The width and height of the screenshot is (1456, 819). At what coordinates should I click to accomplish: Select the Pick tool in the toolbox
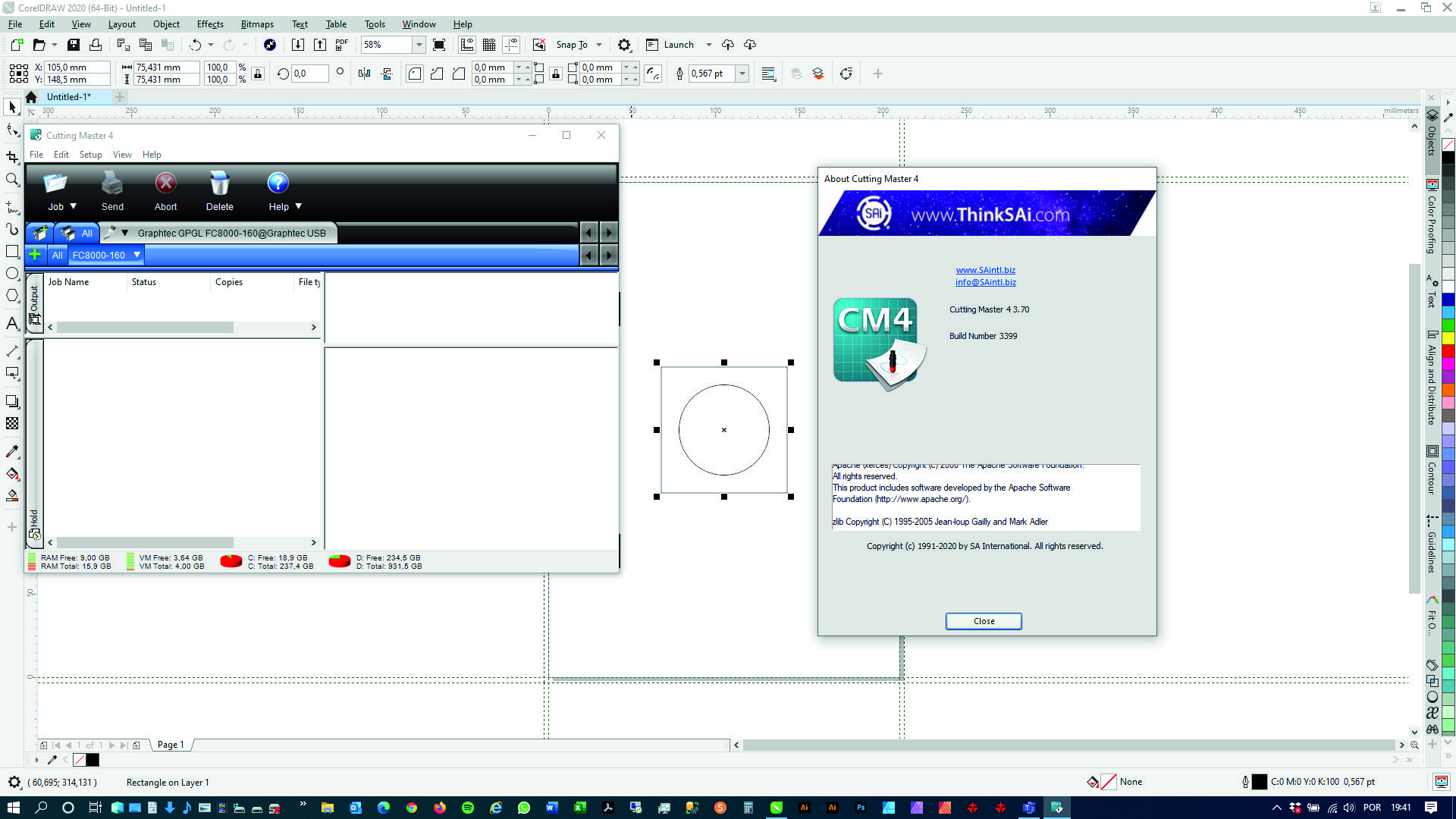12,107
